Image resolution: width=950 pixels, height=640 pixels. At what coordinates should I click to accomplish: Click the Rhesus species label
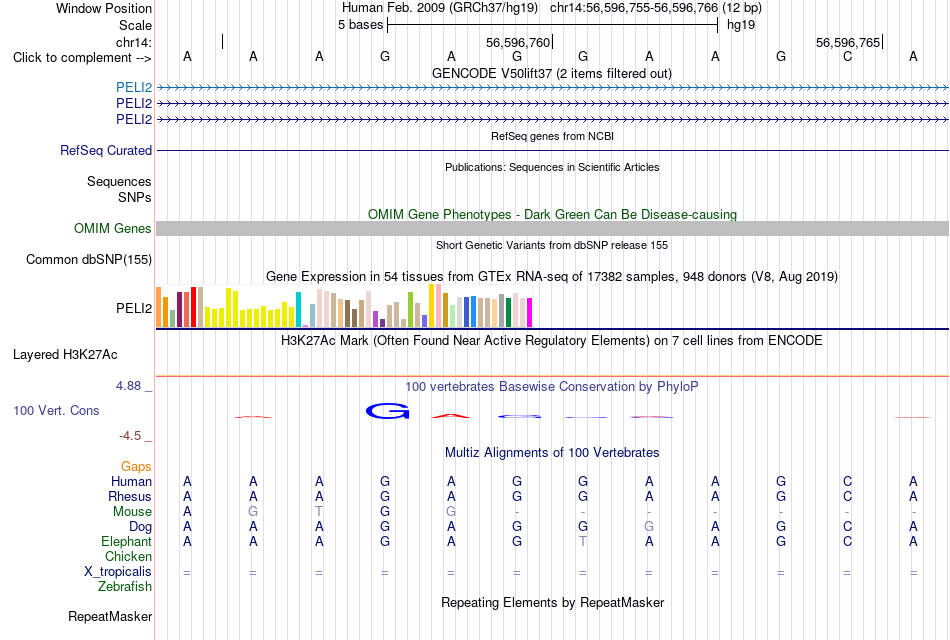(x=130, y=496)
